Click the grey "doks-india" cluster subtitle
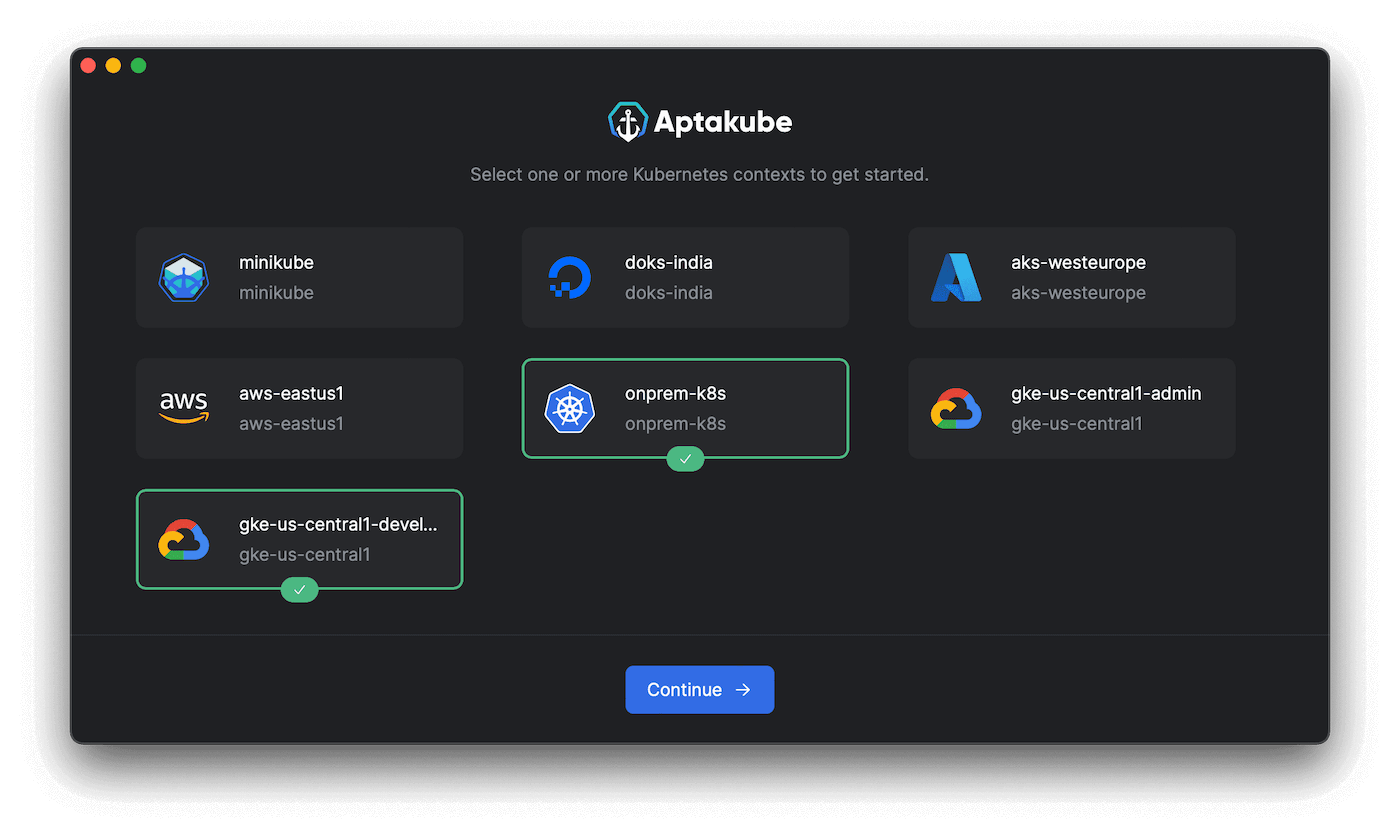The image size is (1400, 837). coord(669,293)
